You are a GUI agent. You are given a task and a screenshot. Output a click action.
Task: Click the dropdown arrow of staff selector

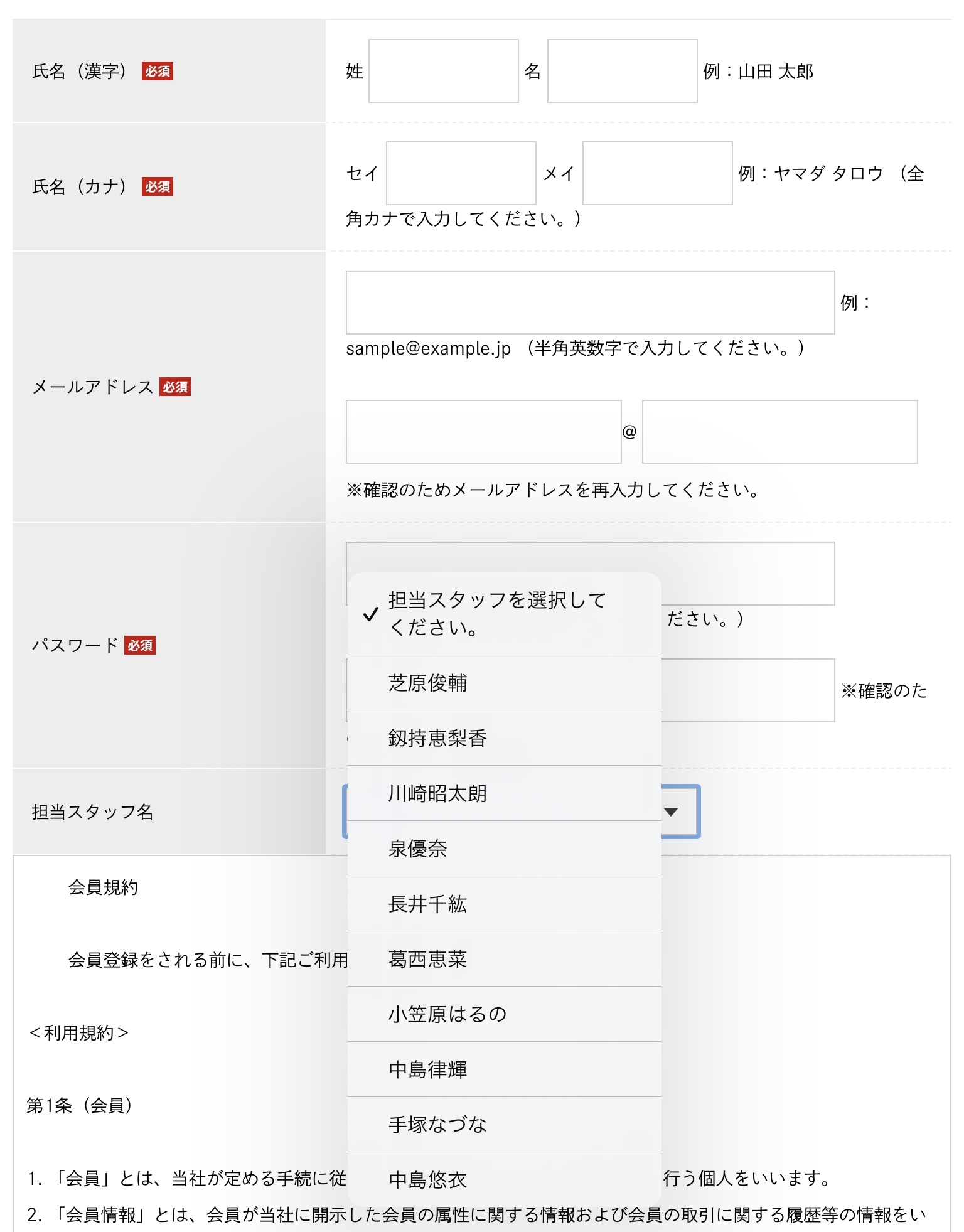671,812
